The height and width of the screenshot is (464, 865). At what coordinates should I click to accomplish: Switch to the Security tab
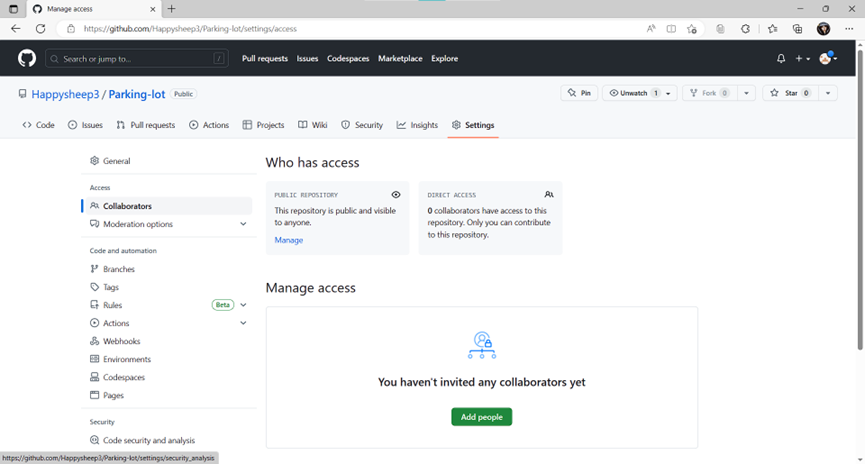point(362,125)
